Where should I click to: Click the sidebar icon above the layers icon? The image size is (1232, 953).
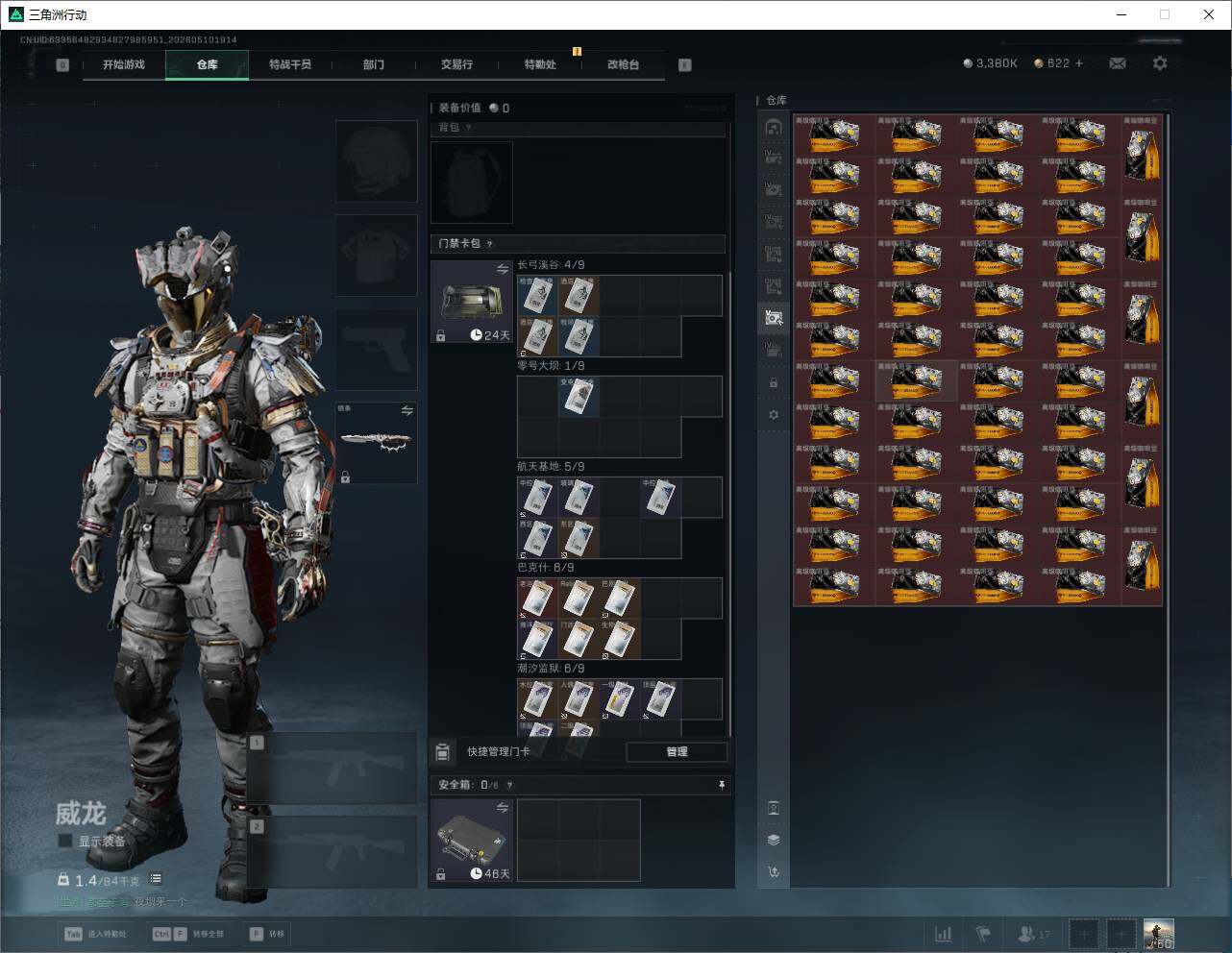[x=774, y=808]
